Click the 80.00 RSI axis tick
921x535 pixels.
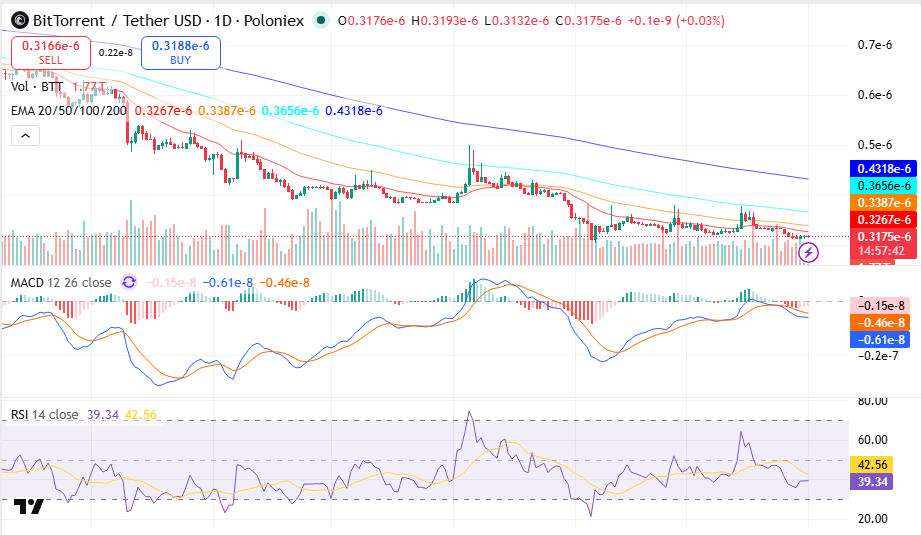872,402
